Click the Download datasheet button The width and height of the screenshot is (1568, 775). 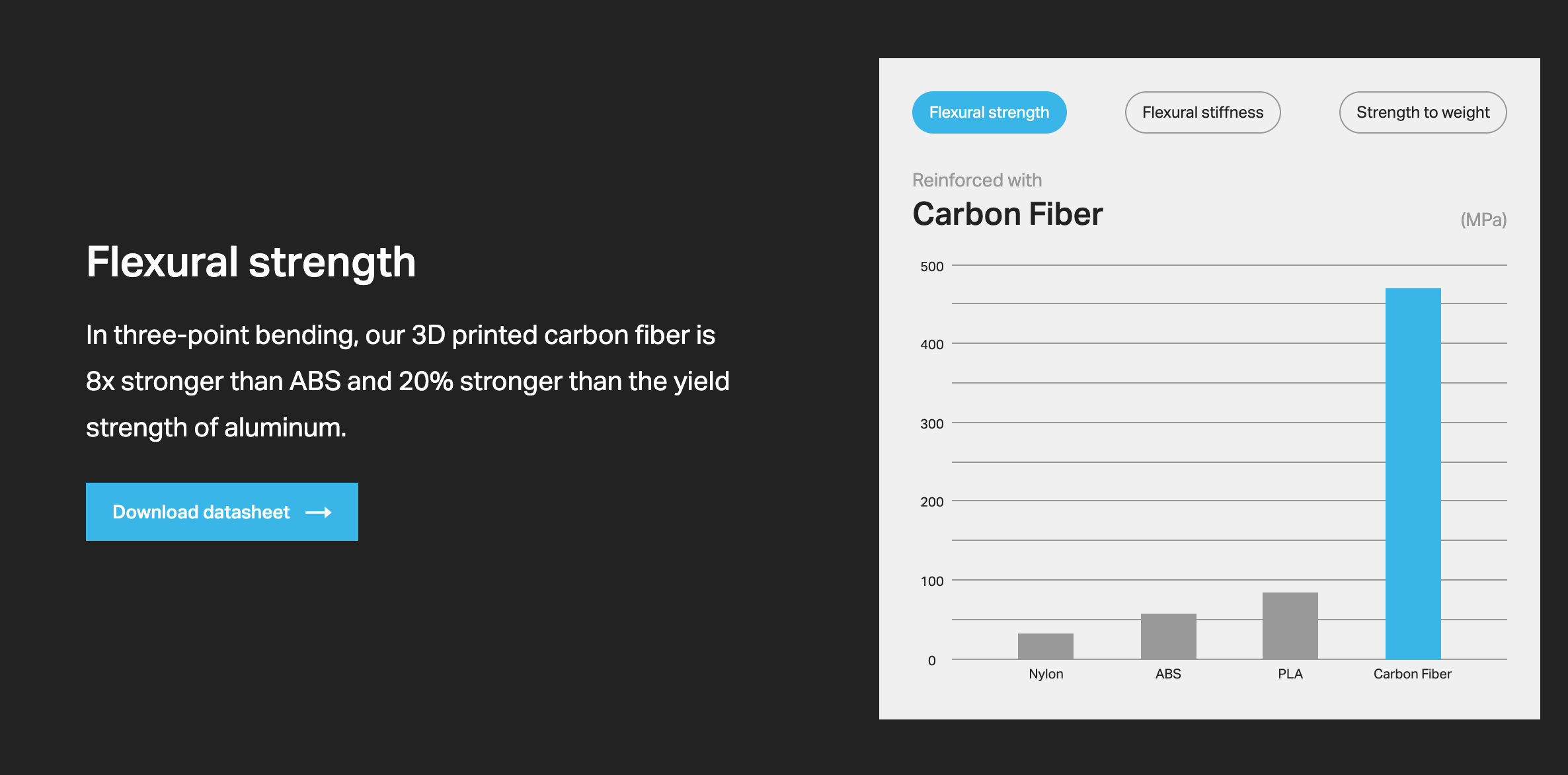pyautogui.click(x=222, y=512)
